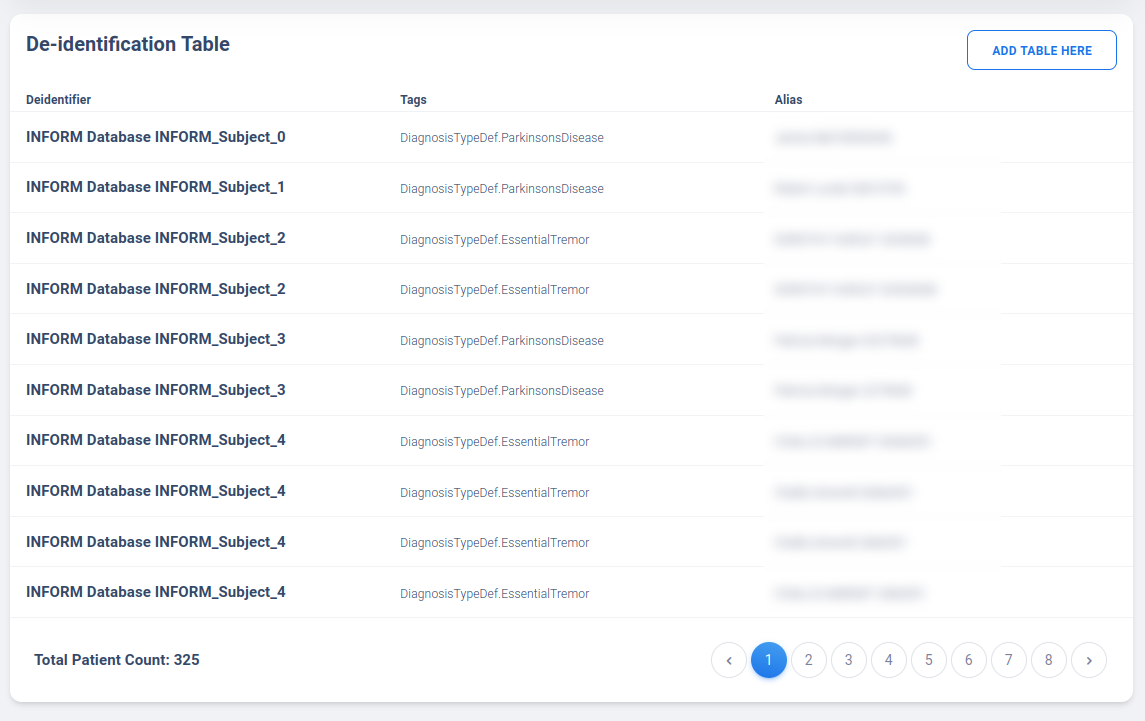Viewport: 1145px width, 721px height.
Task: Click the ParkinsonsDisease tag for INFORM_Subject_0
Action: 501,138
